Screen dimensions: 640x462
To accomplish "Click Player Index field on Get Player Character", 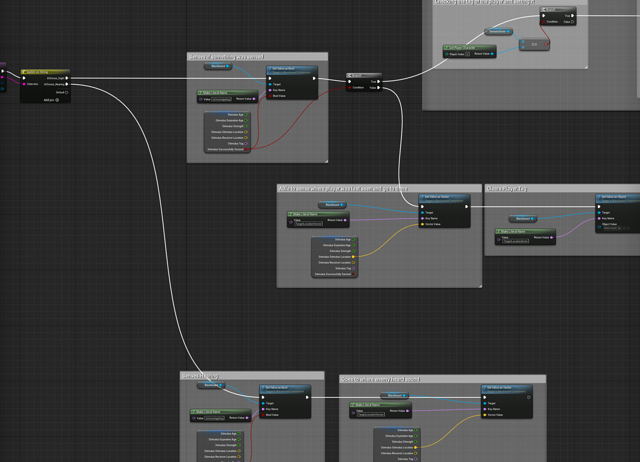I will click(x=467, y=54).
